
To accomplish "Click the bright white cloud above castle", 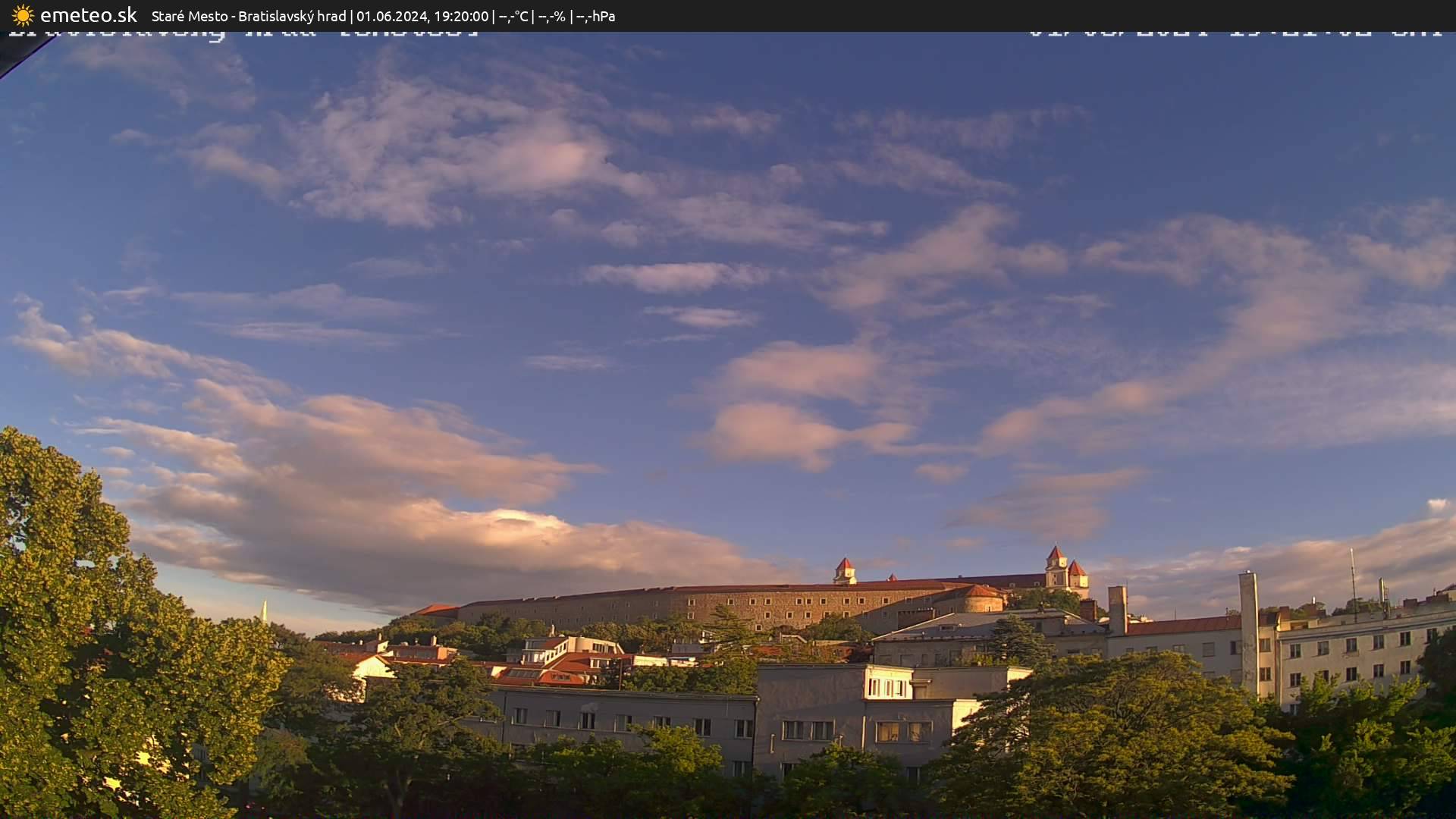I will (516, 518).
